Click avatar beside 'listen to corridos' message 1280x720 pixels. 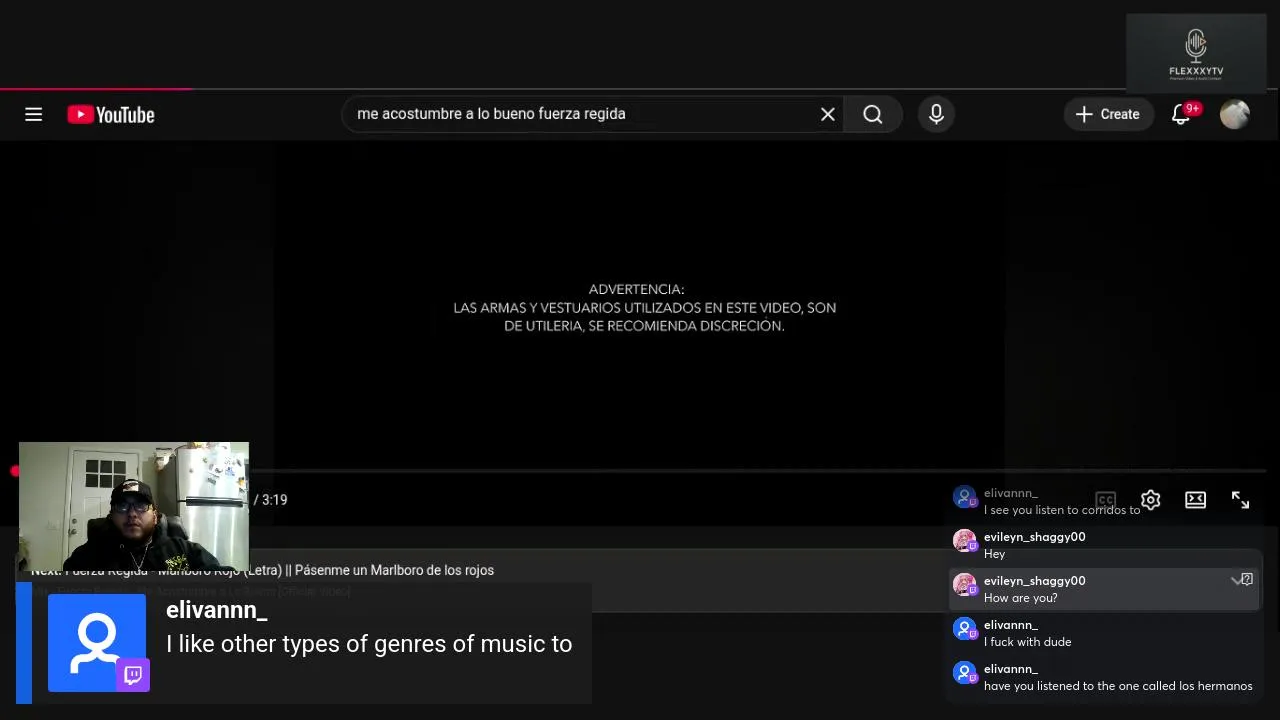point(964,497)
